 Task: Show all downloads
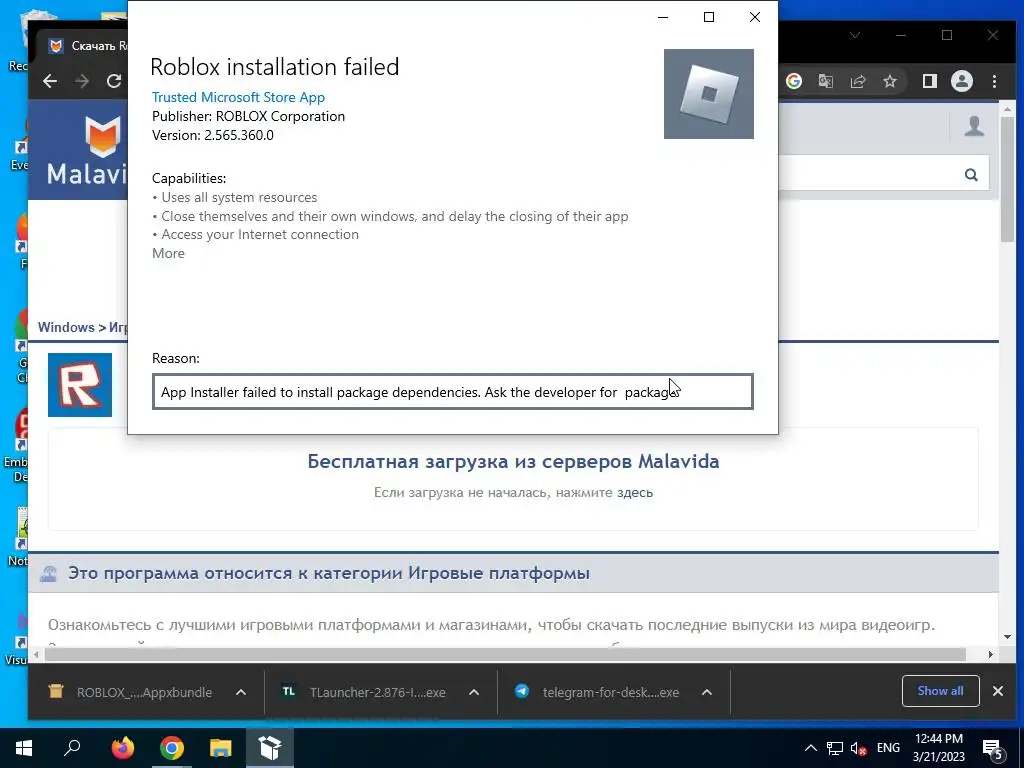click(940, 691)
